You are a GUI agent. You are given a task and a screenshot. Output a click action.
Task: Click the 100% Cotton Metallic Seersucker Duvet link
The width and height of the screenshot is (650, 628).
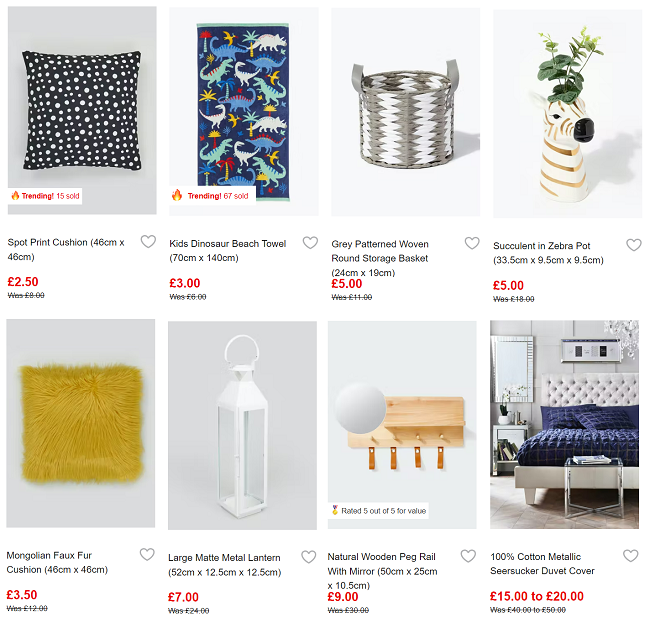coord(542,564)
